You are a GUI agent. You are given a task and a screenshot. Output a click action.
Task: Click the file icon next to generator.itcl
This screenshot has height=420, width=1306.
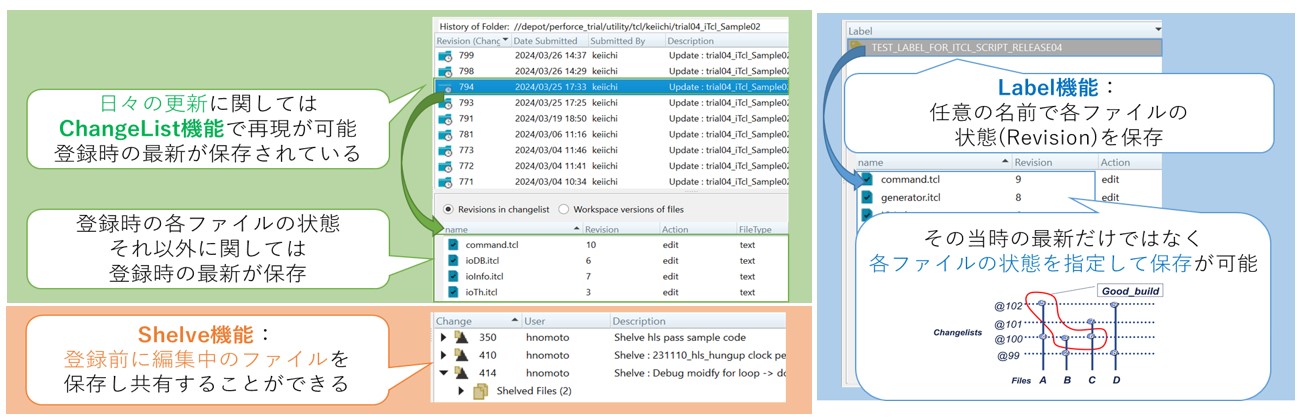pos(866,198)
